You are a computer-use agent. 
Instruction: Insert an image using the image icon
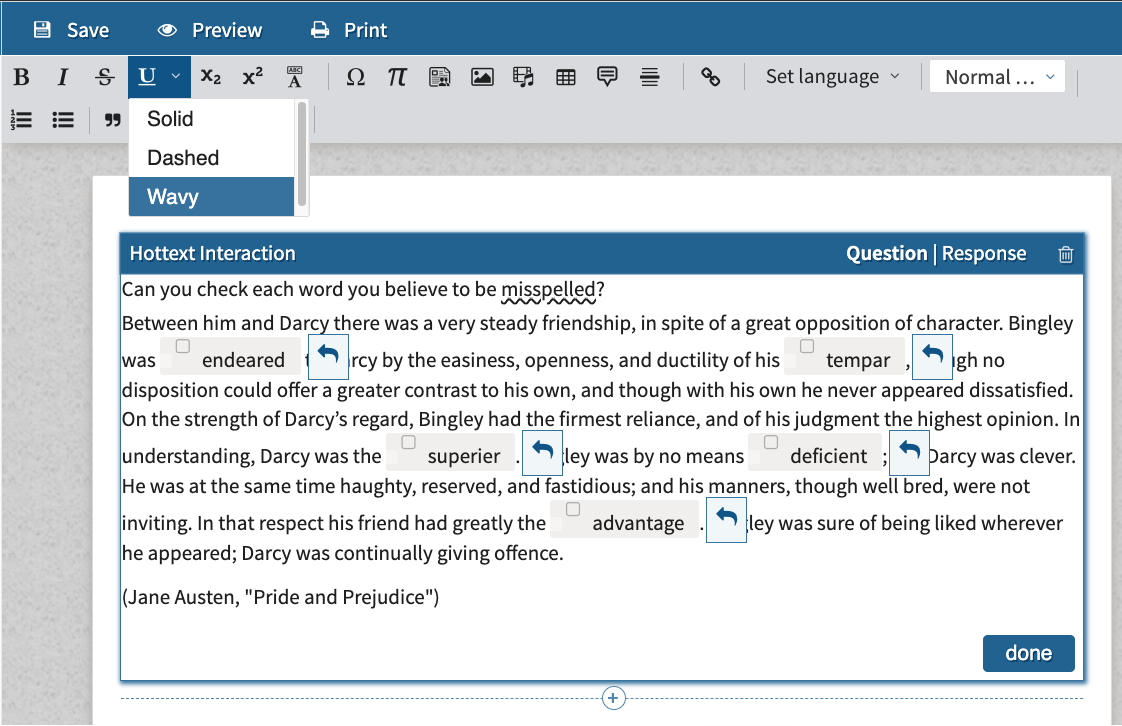click(482, 76)
